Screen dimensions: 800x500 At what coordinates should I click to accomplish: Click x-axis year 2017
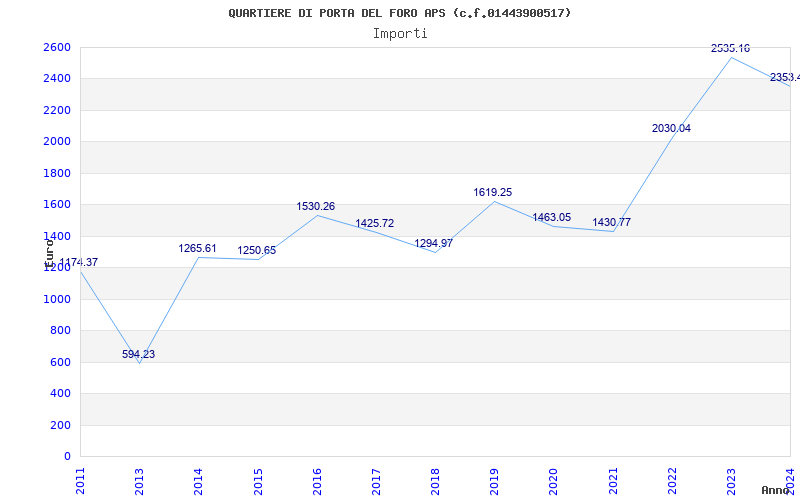click(376, 482)
